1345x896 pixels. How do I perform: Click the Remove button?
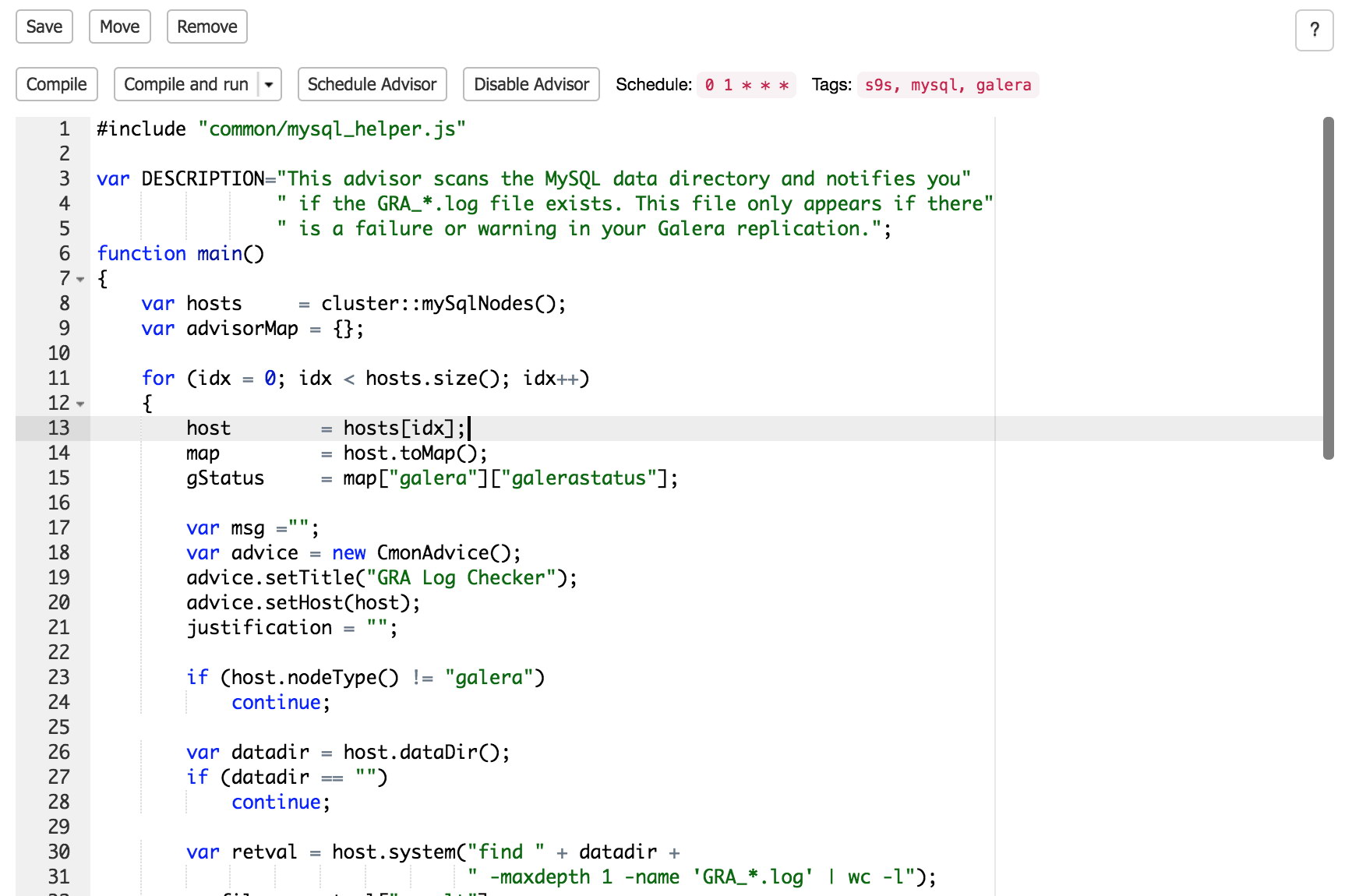click(207, 26)
